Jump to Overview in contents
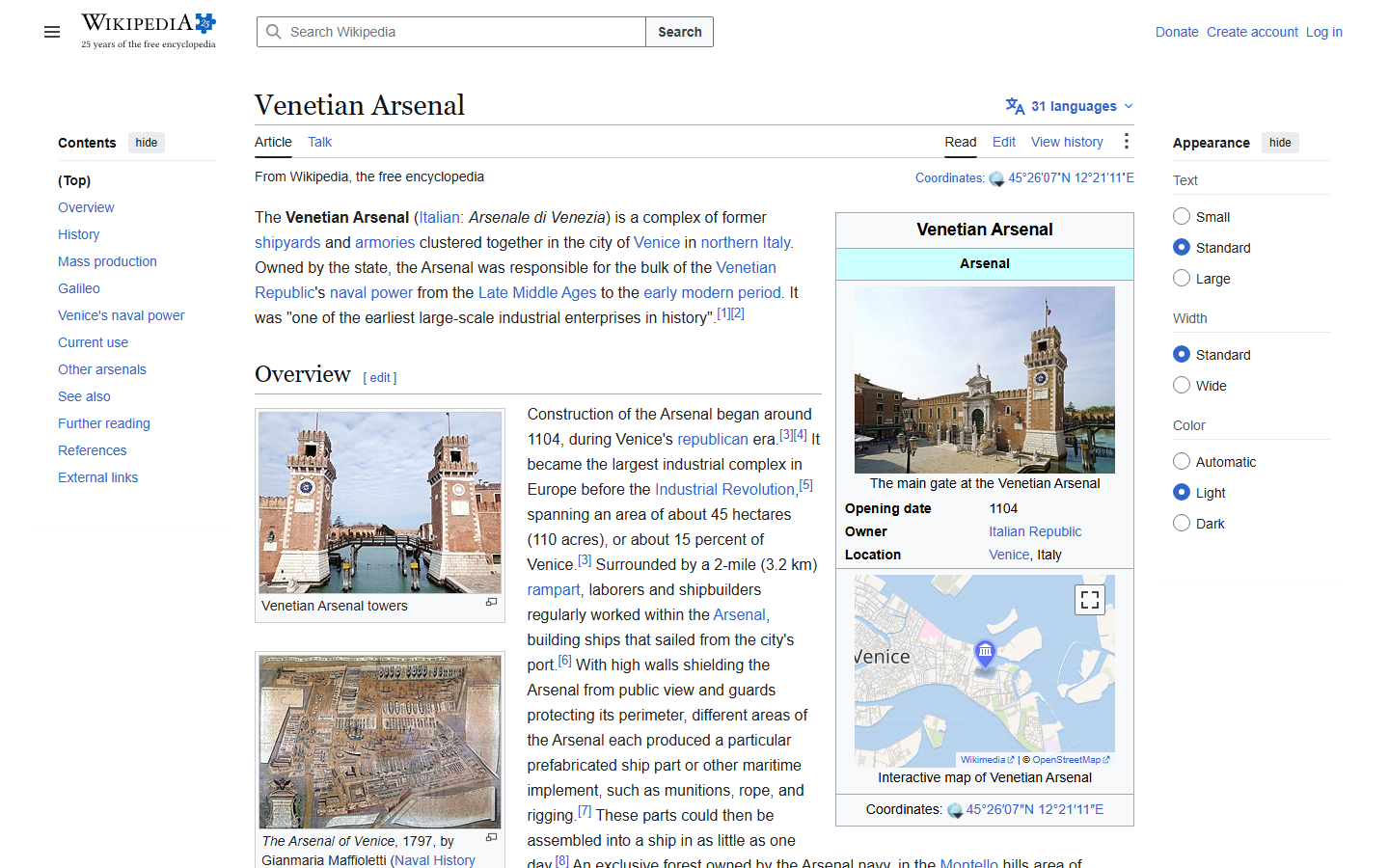 [86, 207]
